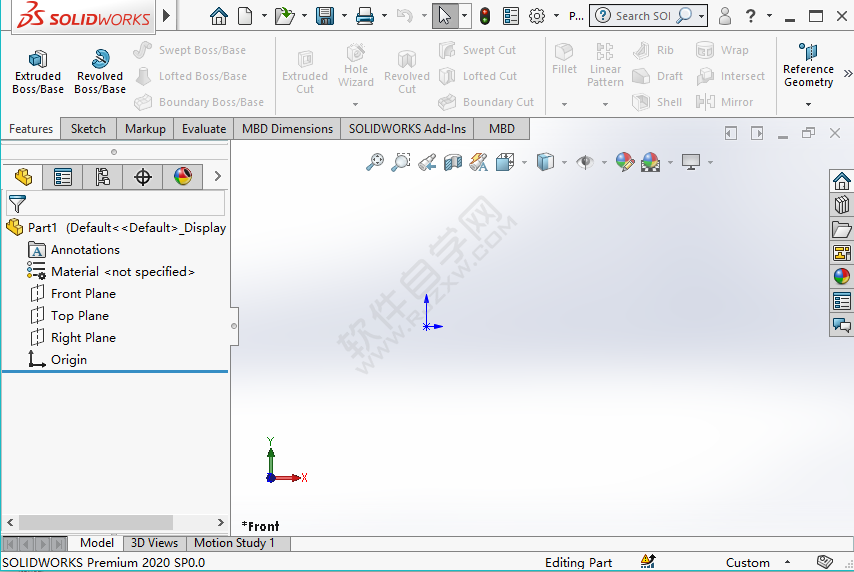Image resolution: width=854 pixels, height=572 pixels.
Task: Save the document with floppy icon
Action: (x=325, y=16)
